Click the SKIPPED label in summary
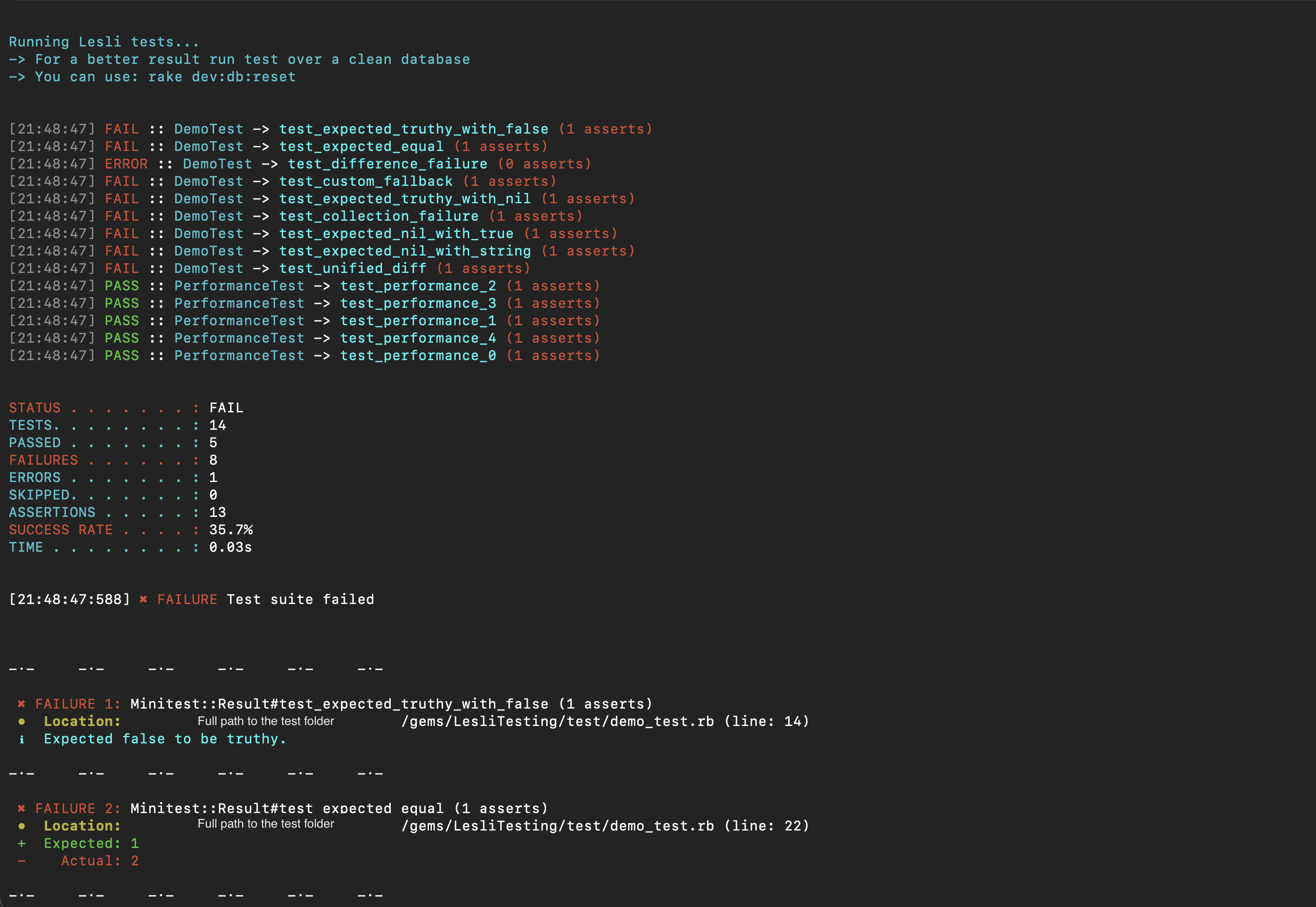This screenshot has height=907, width=1316. point(39,495)
